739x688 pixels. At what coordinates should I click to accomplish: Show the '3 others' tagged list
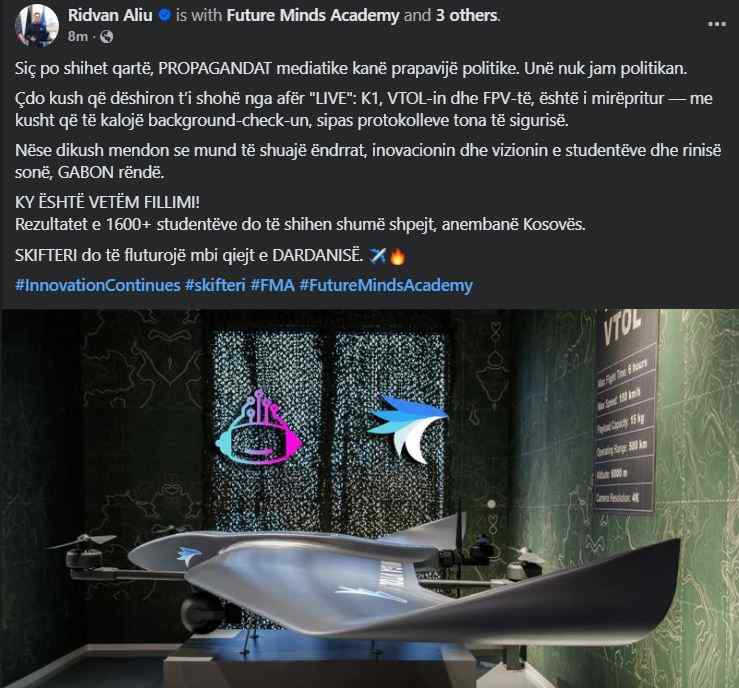coord(466,16)
